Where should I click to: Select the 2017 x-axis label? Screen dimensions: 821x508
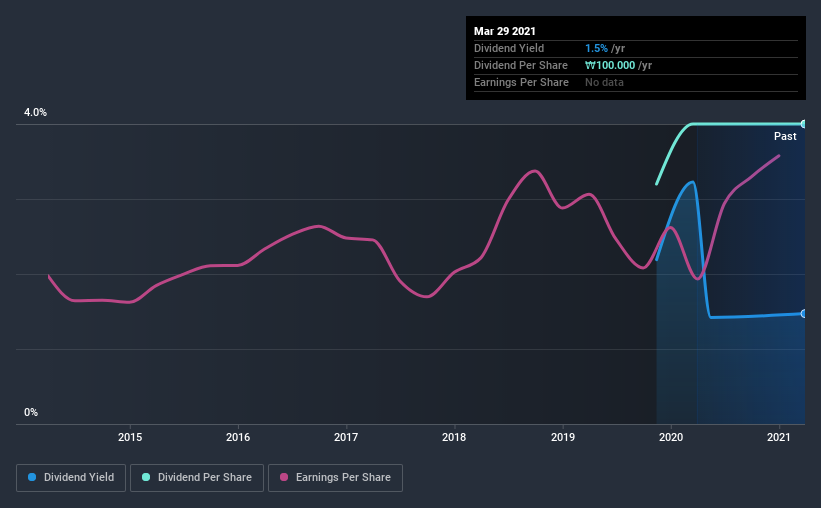tap(346, 437)
